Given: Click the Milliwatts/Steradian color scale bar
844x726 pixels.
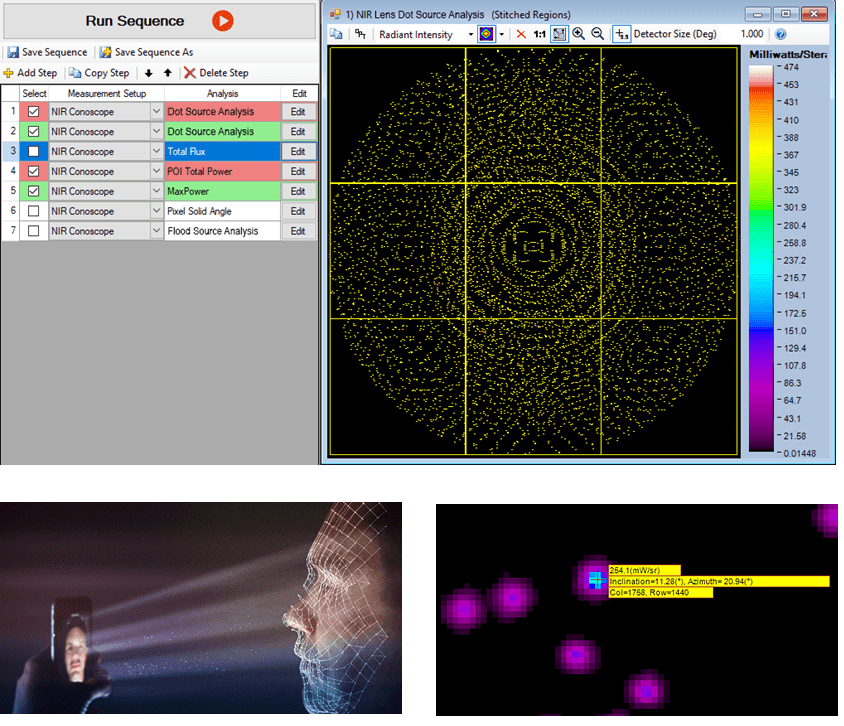Looking at the screenshot, I should click(x=761, y=258).
